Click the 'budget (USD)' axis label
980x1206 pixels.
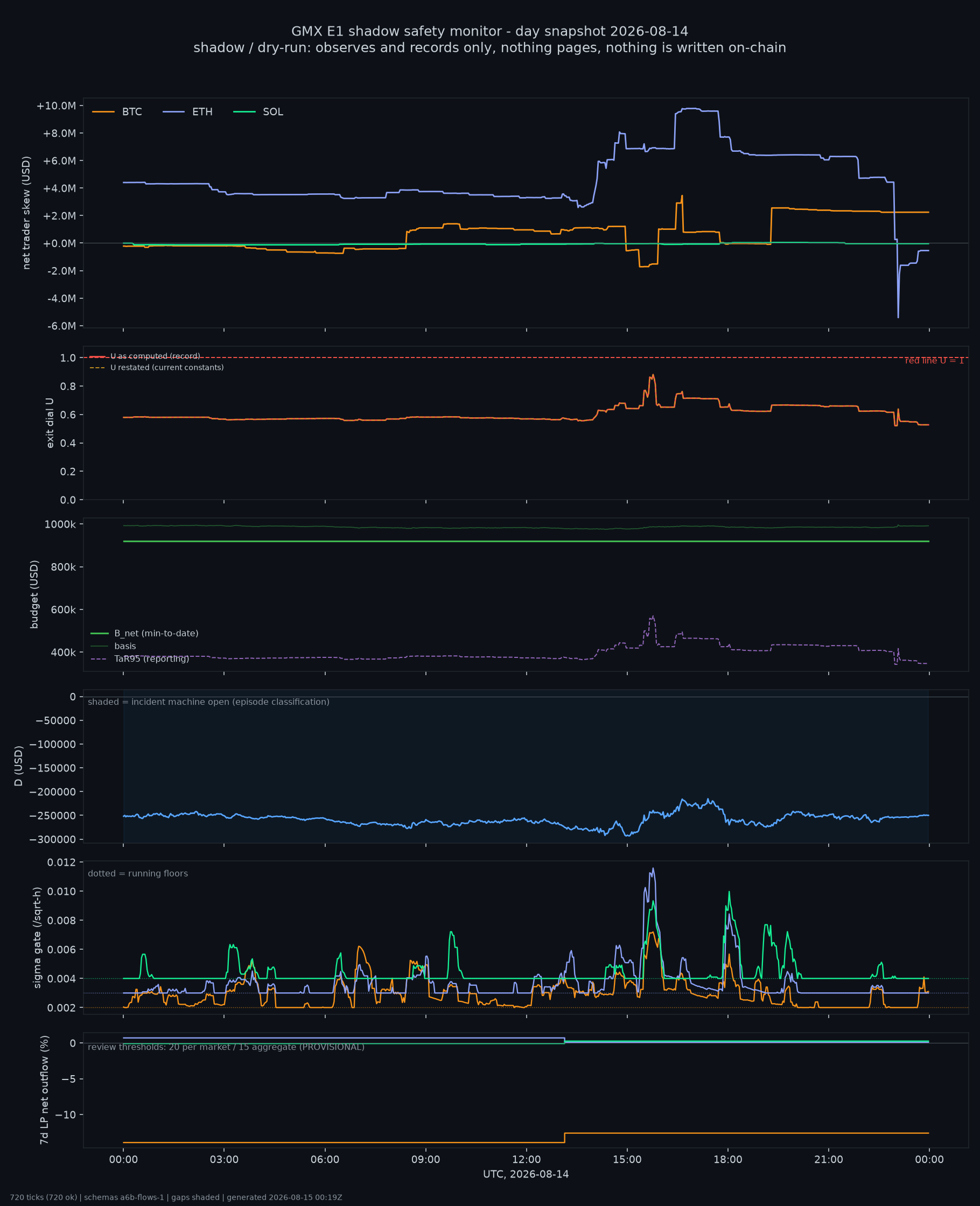click(34, 594)
